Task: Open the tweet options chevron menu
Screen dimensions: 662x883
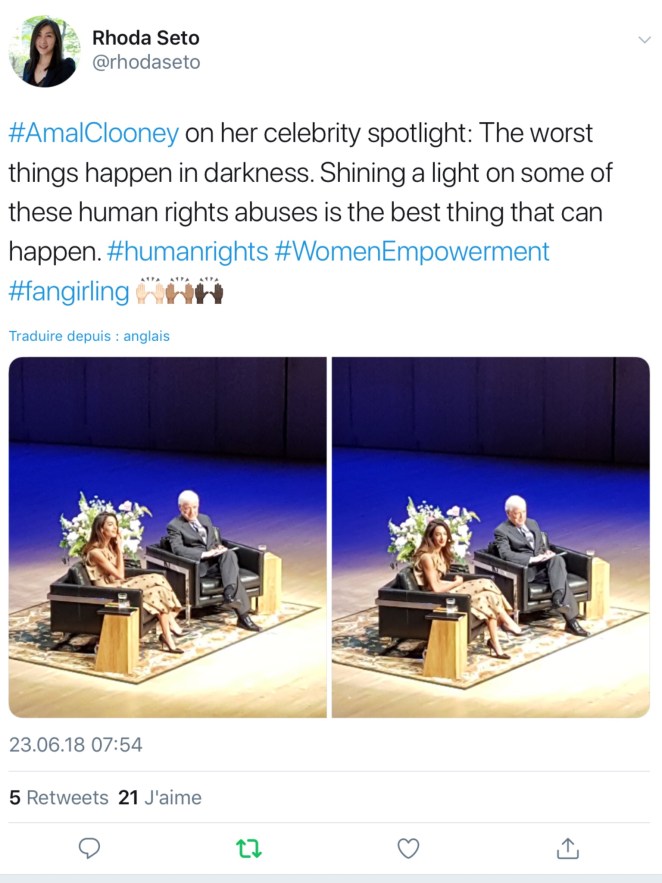Action: point(644,39)
